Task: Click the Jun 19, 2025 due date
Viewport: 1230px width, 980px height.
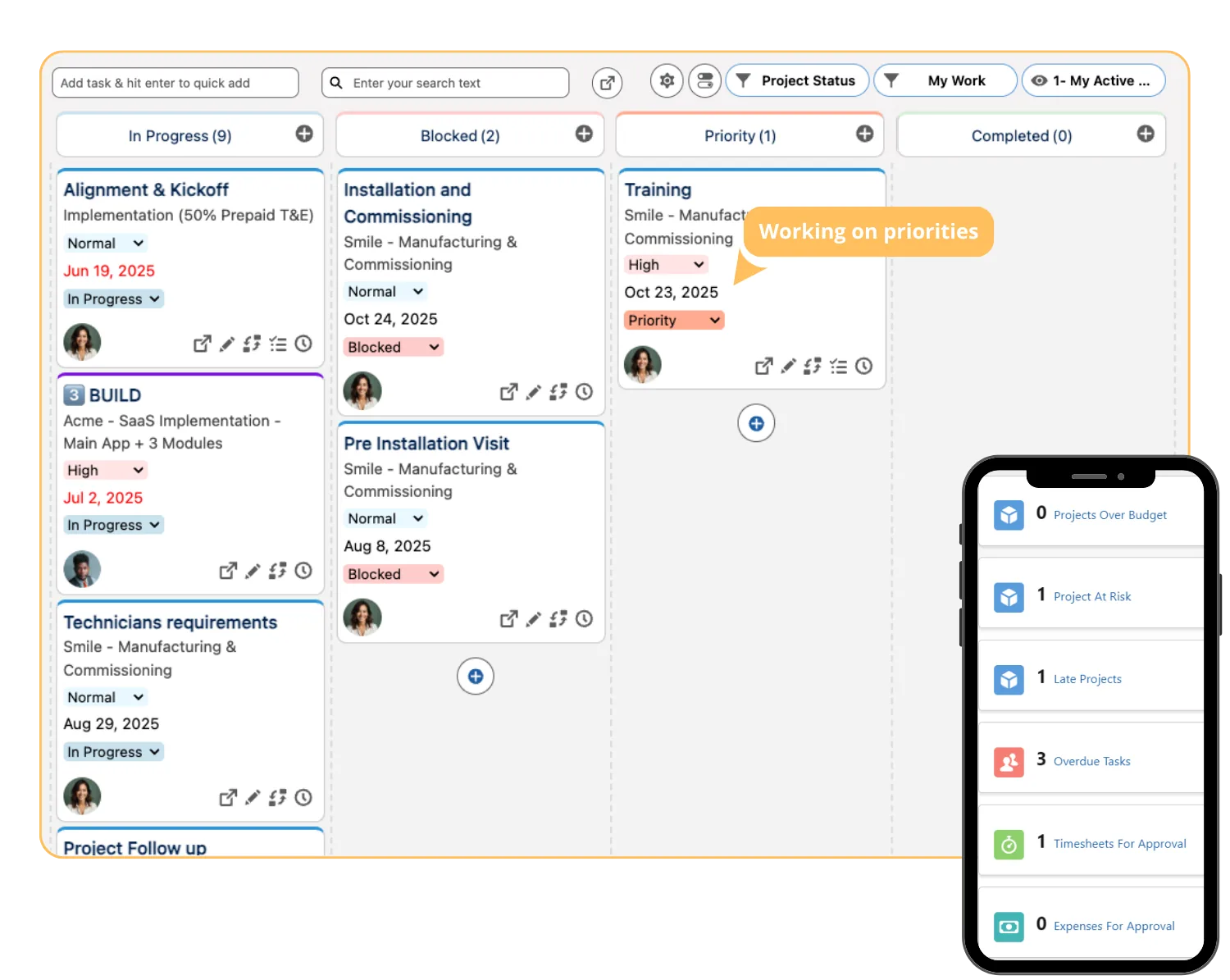Action: pyautogui.click(x=109, y=271)
